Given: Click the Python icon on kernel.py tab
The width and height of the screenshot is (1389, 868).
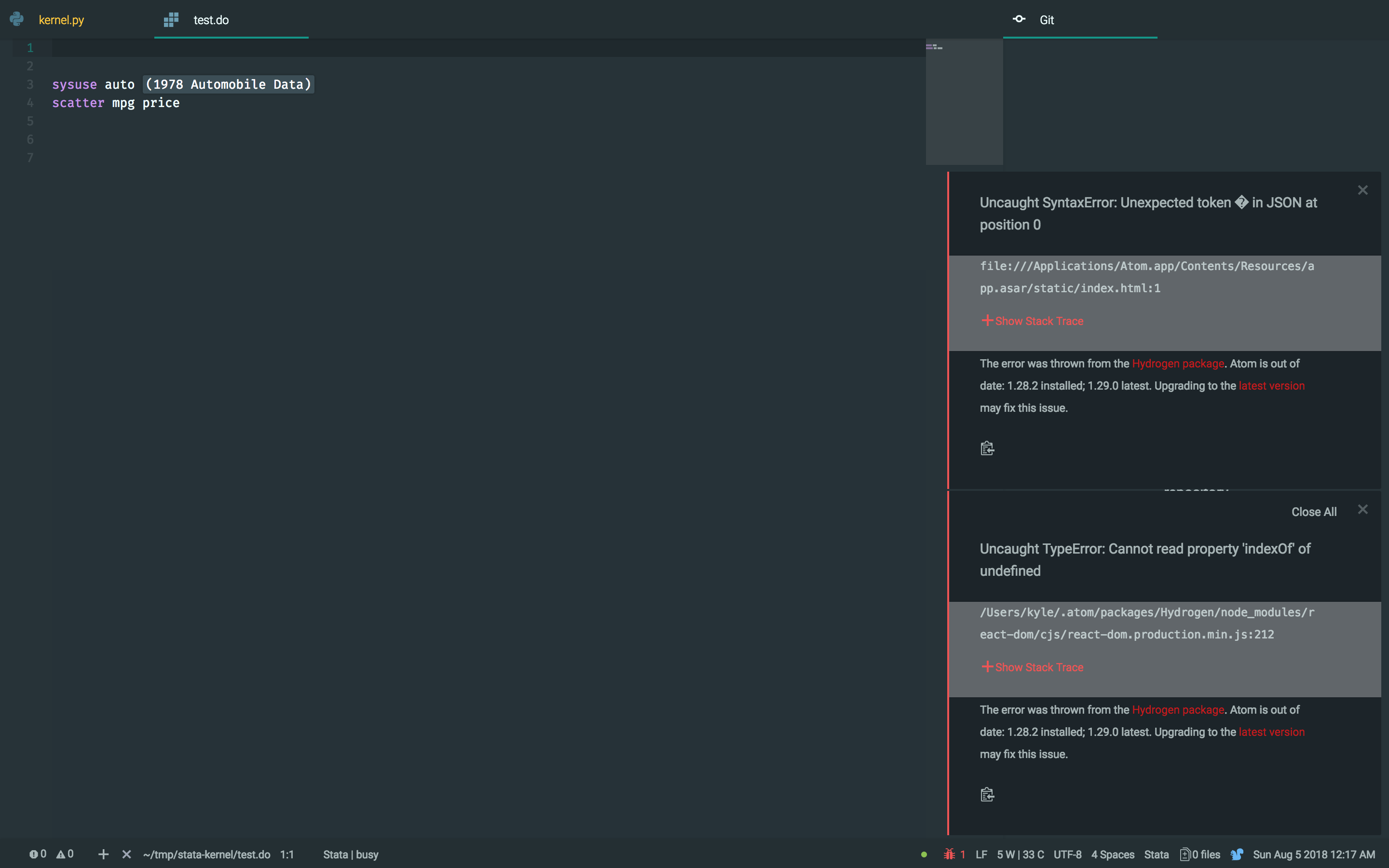Looking at the screenshot, I should point(16,18).
